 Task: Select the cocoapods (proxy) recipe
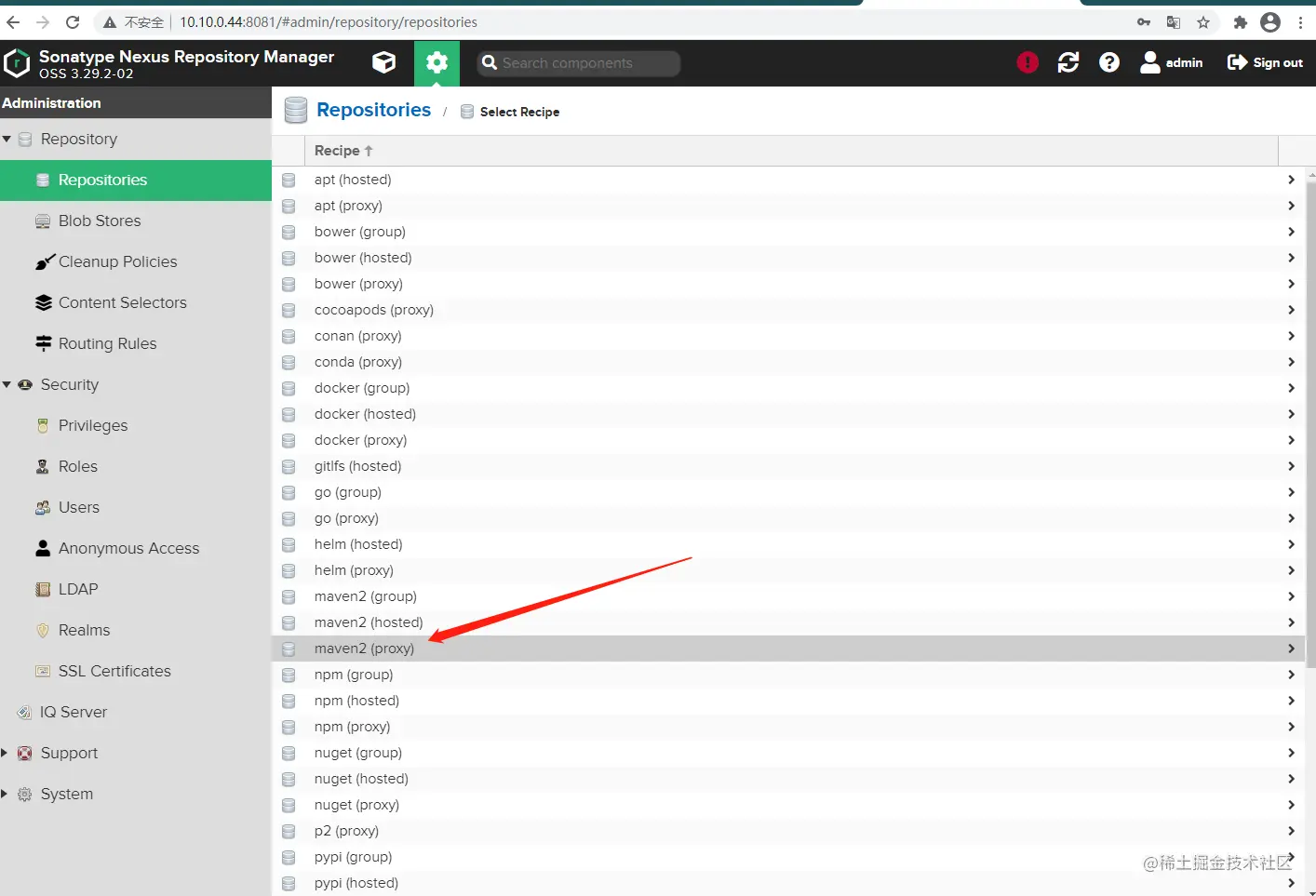click(788, 310)
